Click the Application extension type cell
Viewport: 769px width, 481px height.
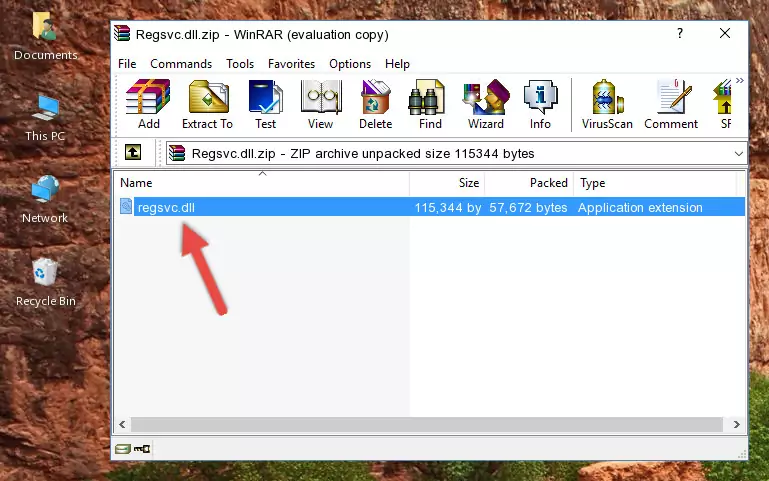point(640,207)
